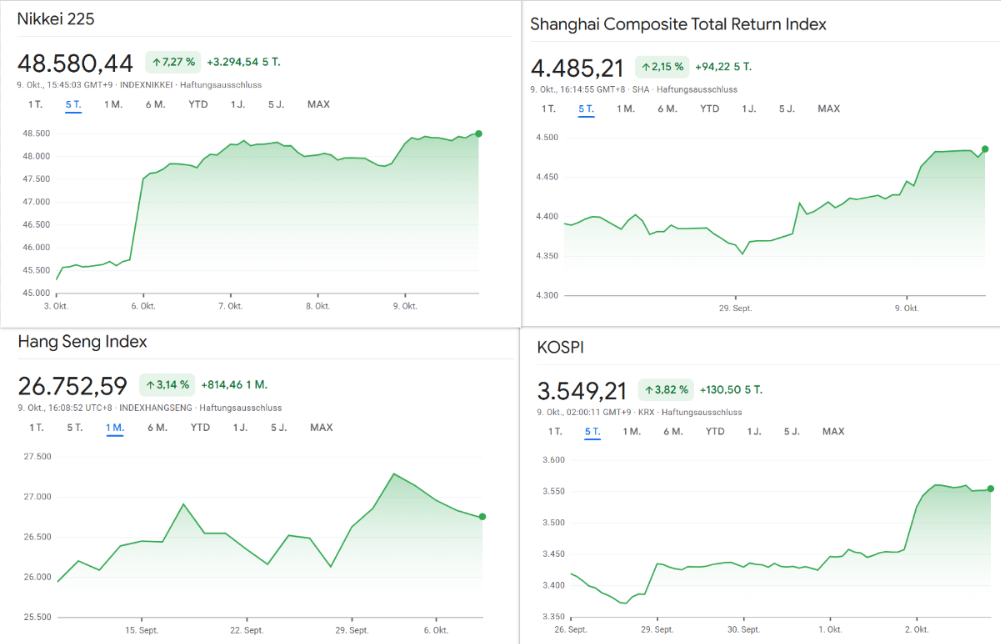Click the latest data dot on KOSPI chart
The height and width of the screenshot is (644, 1001).
tap(990, 489)
